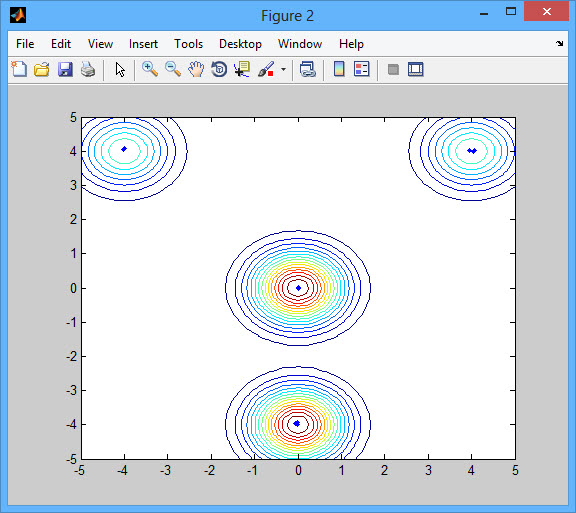
Task: Save the figure using the floppy icon
Action: coord(65,69)
